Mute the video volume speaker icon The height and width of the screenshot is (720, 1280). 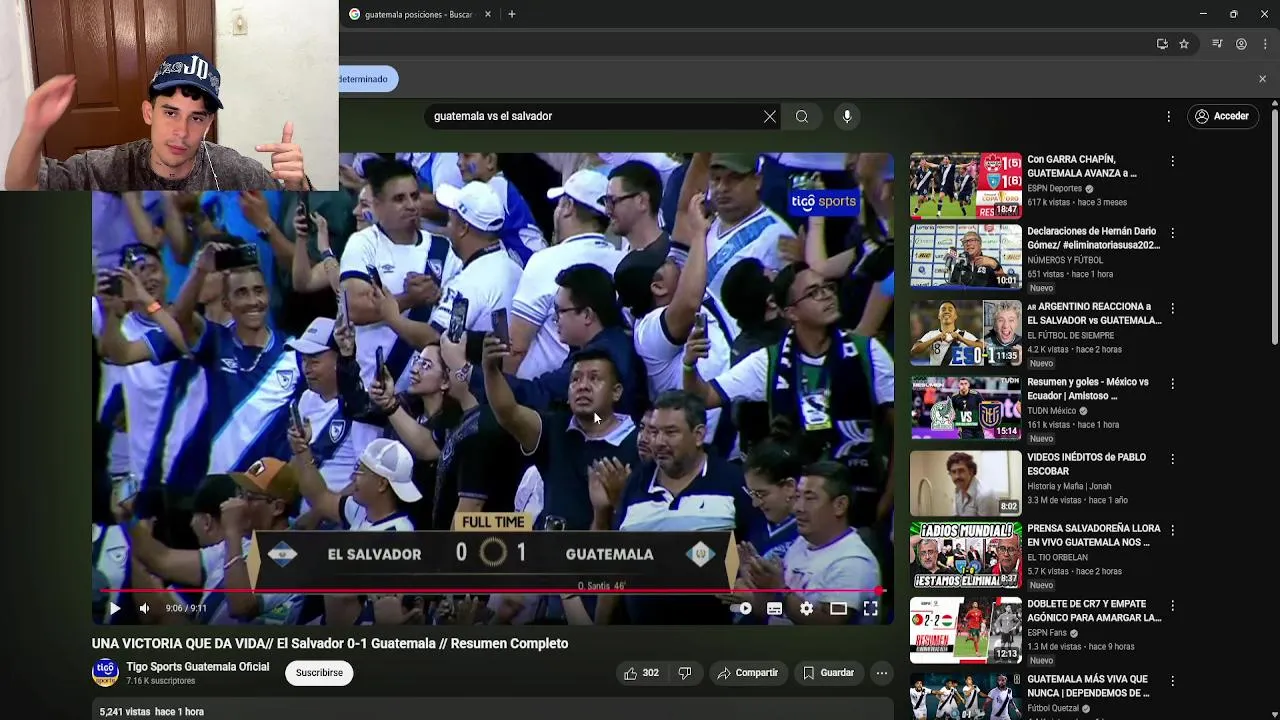tap(144, 608)
